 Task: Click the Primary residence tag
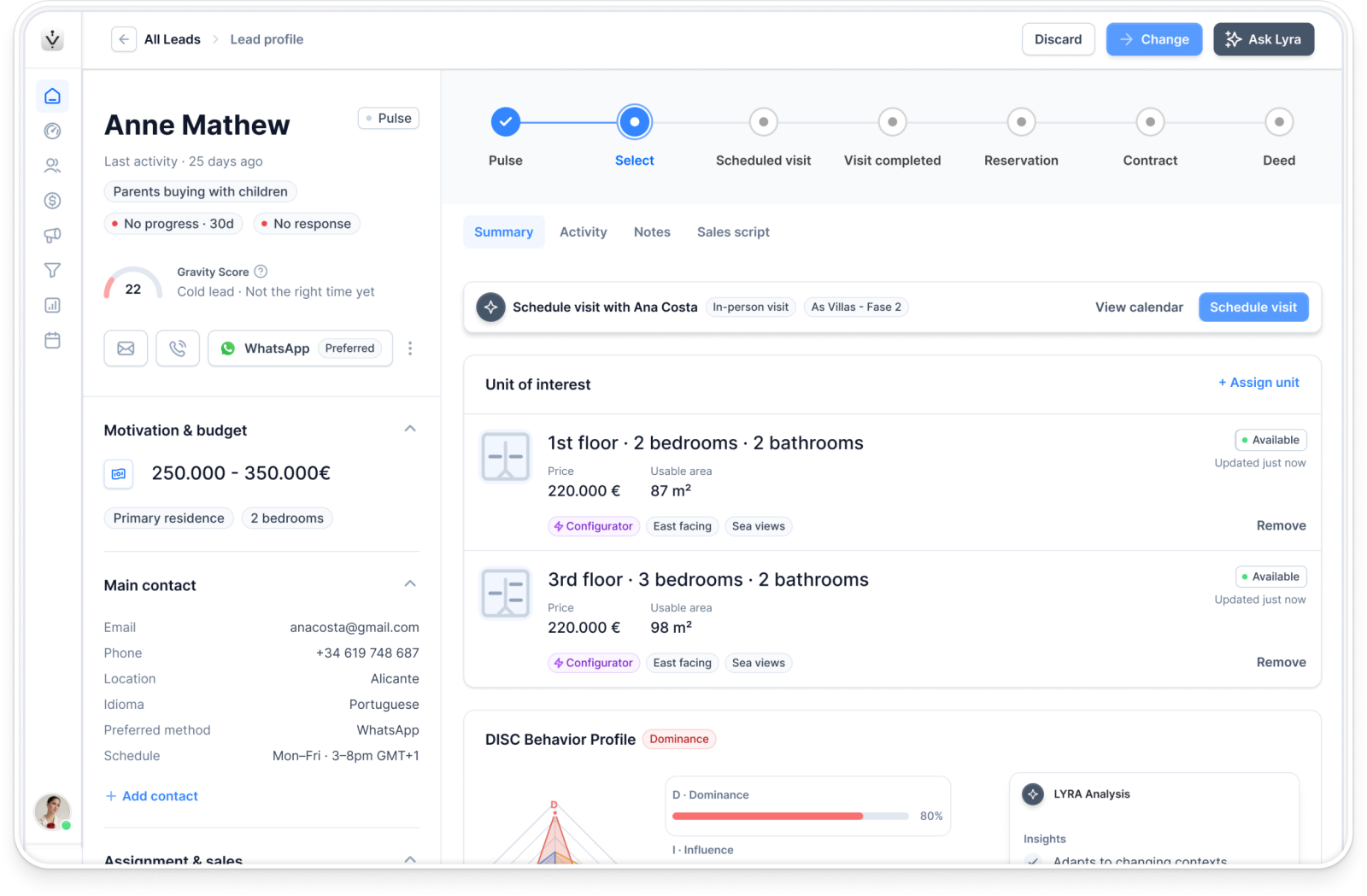point(169,518)
